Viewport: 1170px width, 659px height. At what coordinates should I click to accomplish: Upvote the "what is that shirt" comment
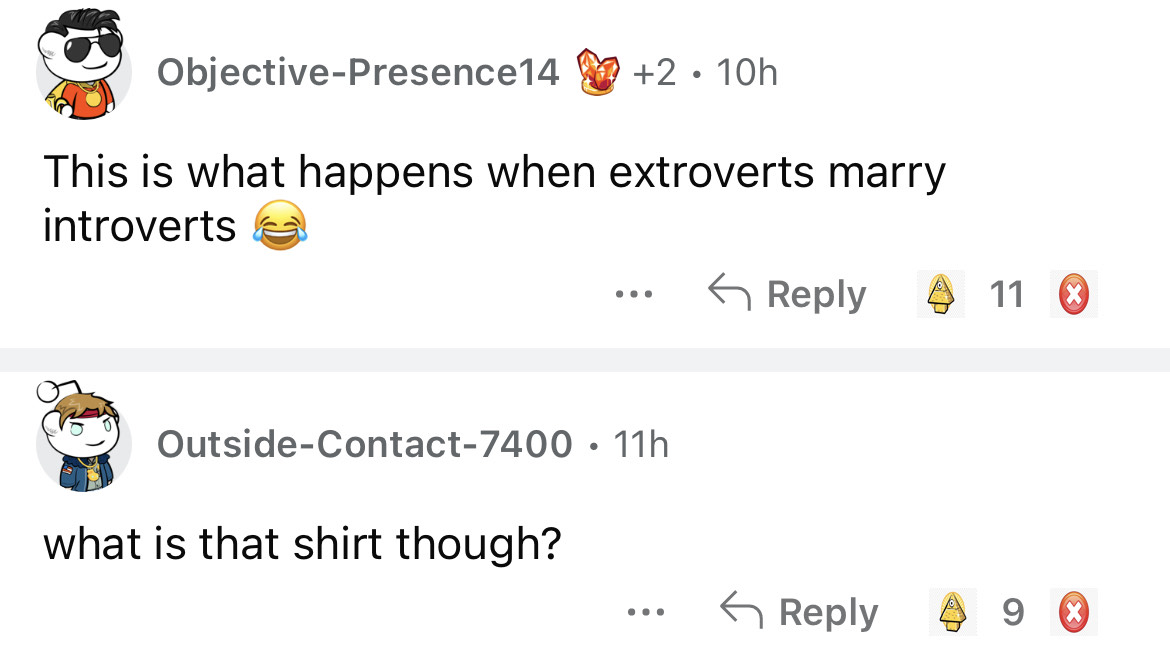(x=953, y=612)
